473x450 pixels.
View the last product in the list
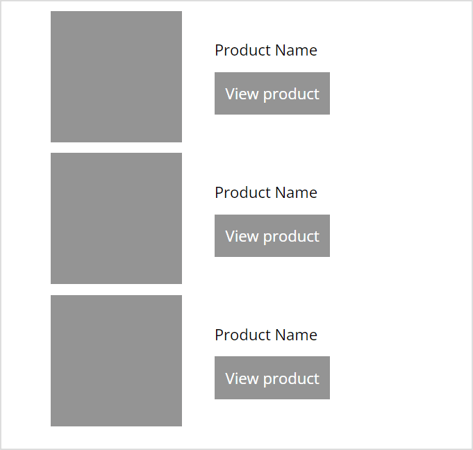[272, 378]
